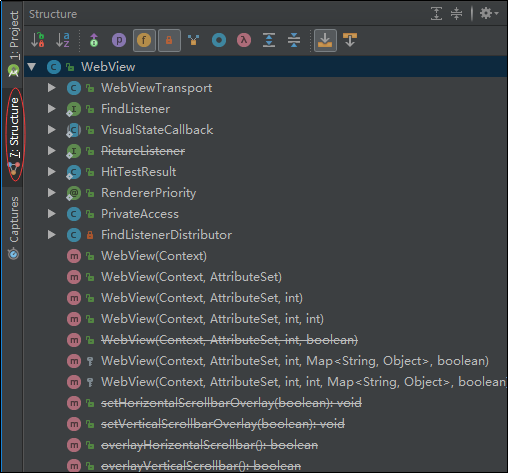The image size is (508, 473).
Task: Click Structure panel title label
Action: point(53,14)
